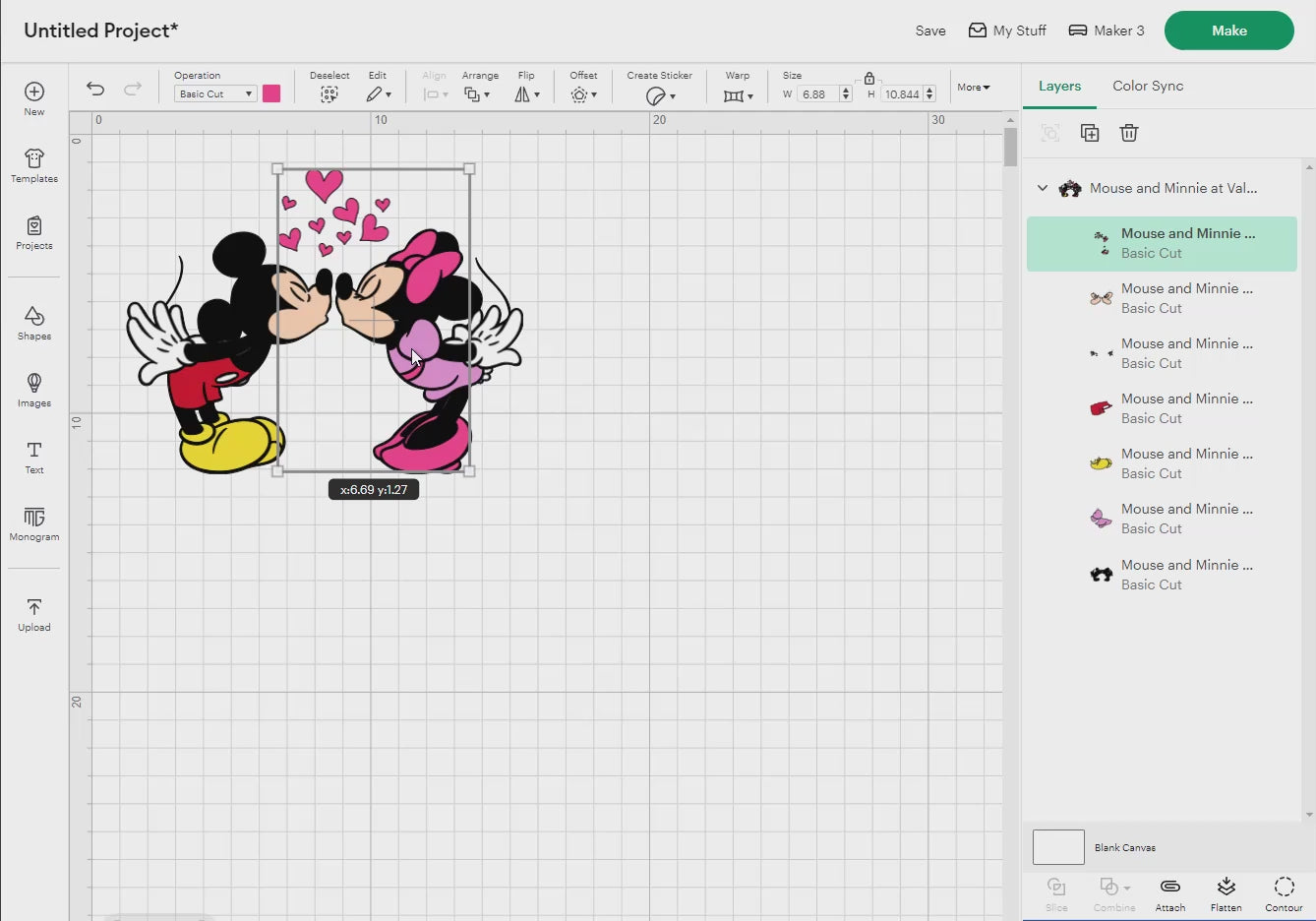Click the Group layers icon
The image size is (1316, 921).
pyautogui.click(x=1050, y=133)
